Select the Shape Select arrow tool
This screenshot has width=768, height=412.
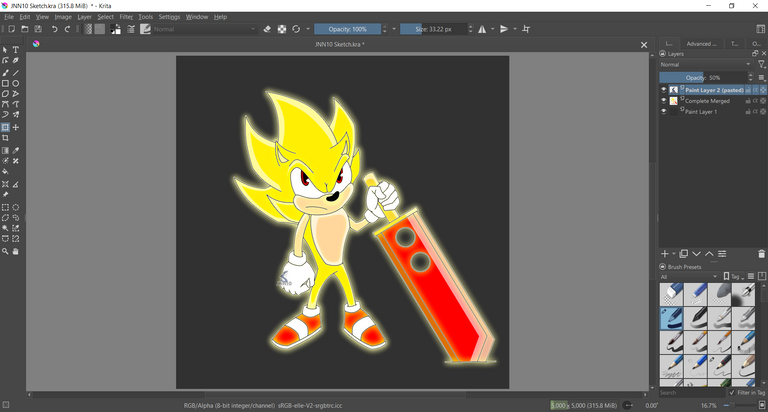(x=5, y=49)
